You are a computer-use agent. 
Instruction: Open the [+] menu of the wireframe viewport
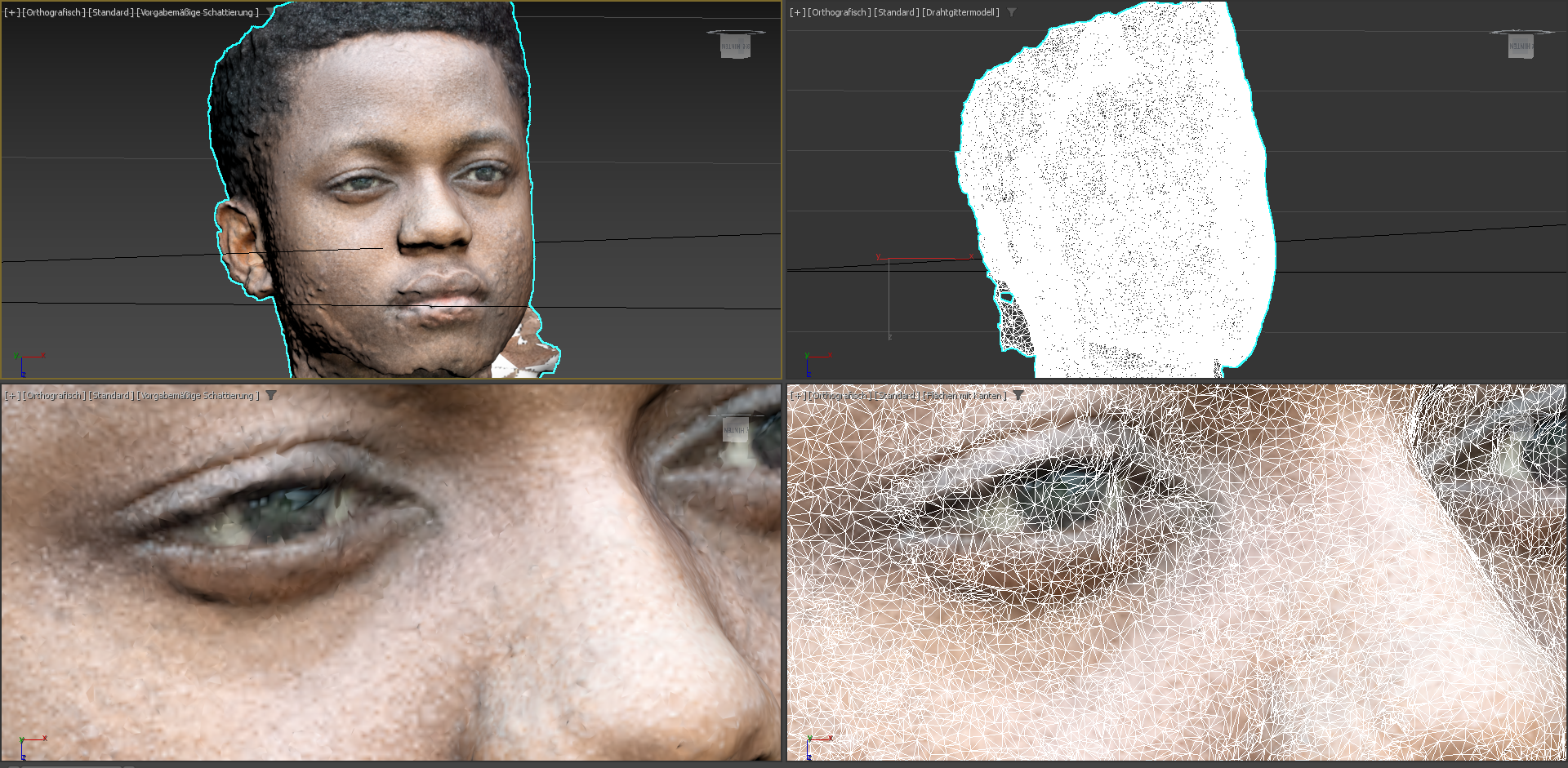(797, 12)
